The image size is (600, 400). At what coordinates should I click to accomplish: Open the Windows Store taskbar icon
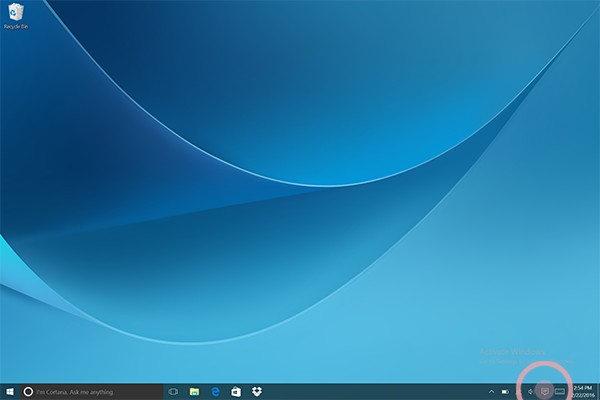[x=236, y=392]
